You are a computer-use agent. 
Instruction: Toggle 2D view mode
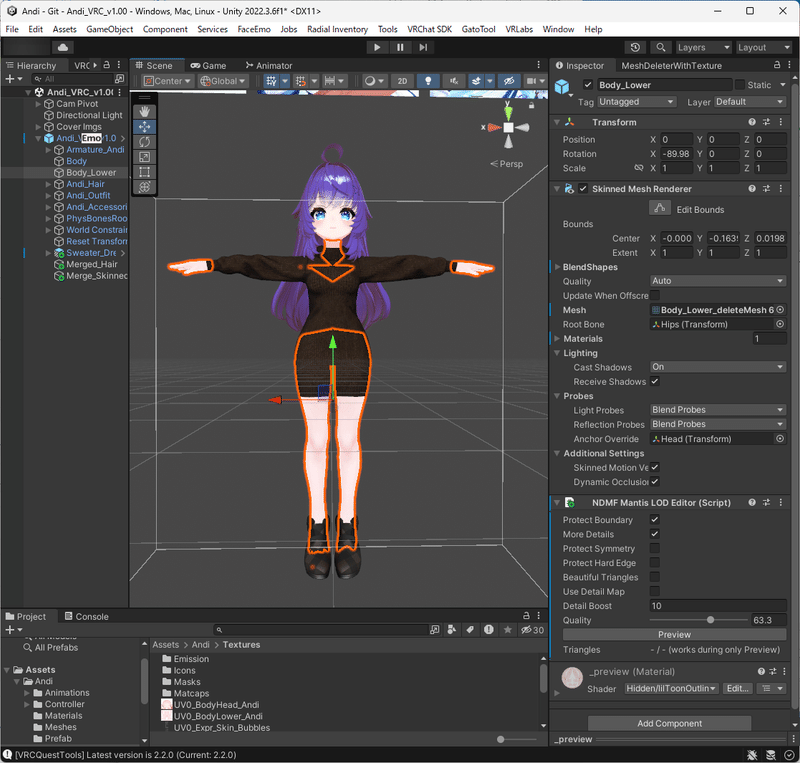click(x=402, y=80)
